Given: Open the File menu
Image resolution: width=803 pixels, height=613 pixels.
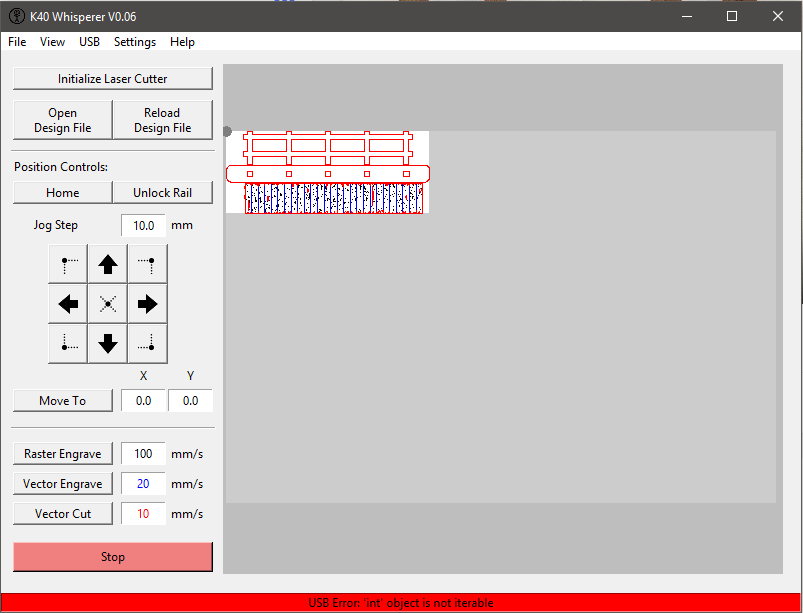Looking at the screenshot, I should [17, 42].
